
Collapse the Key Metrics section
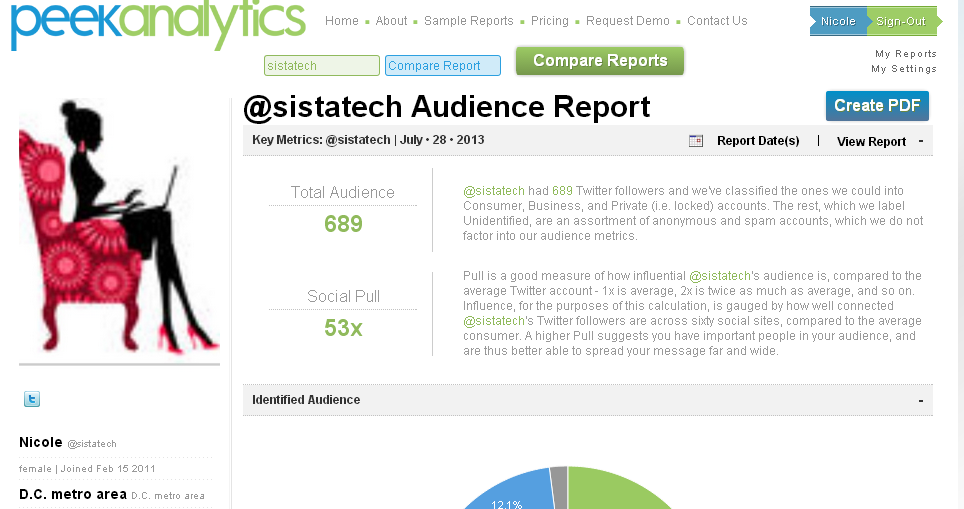point(920,141)
